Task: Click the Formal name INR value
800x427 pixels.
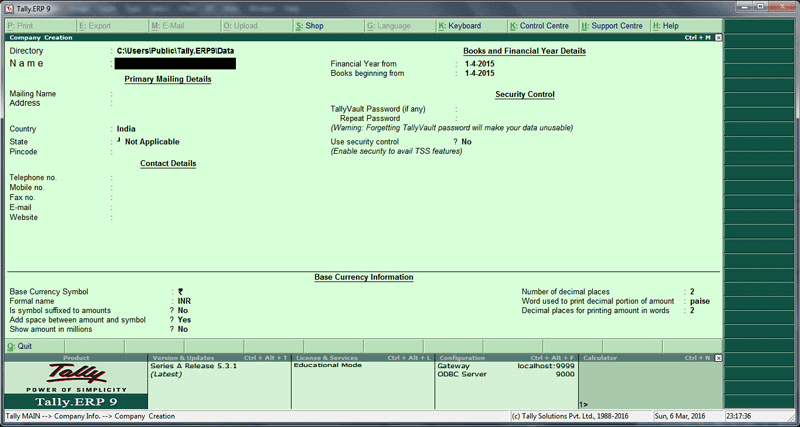Action: click(184, 302)
